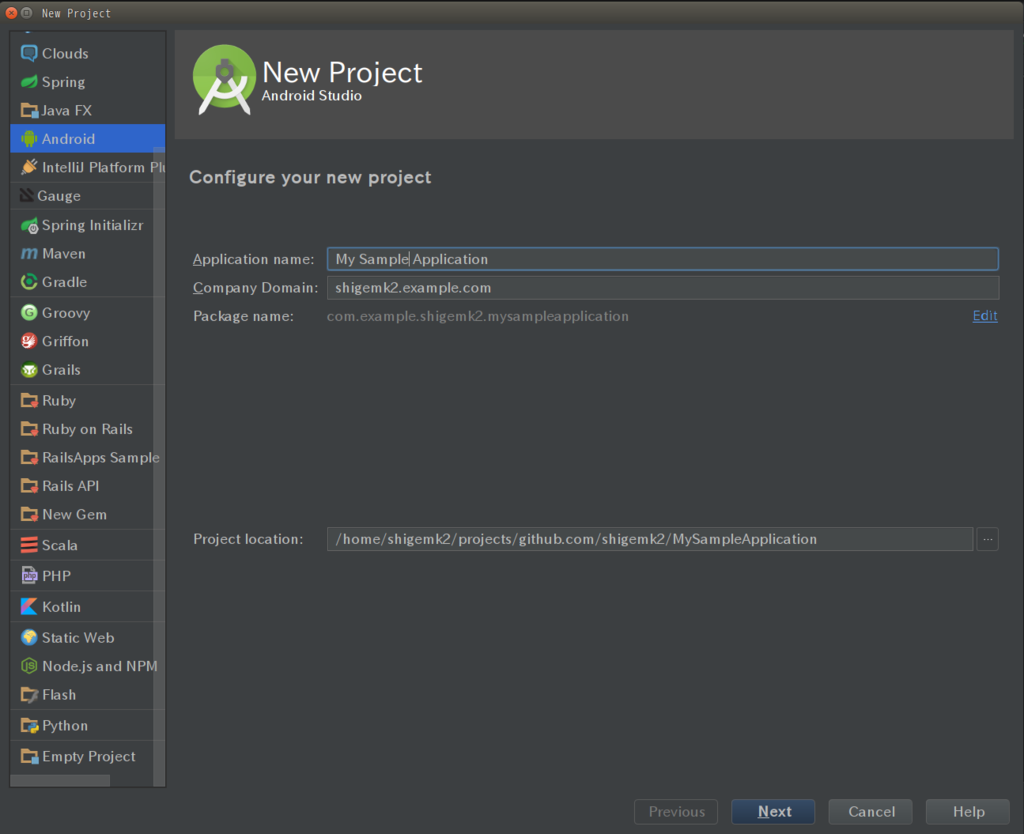Click the Python icon
1024x834 pixels.
[x=29, y=726]
